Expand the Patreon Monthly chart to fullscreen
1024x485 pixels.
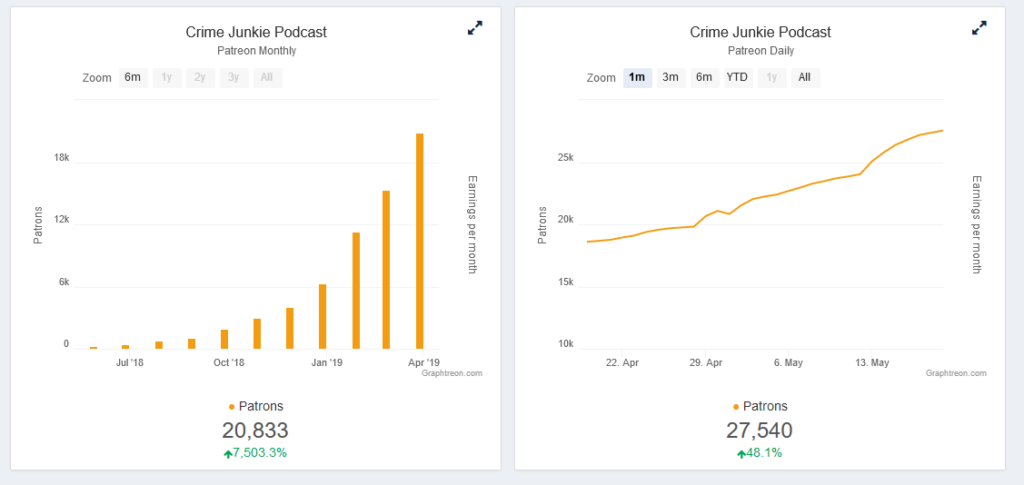475,28
